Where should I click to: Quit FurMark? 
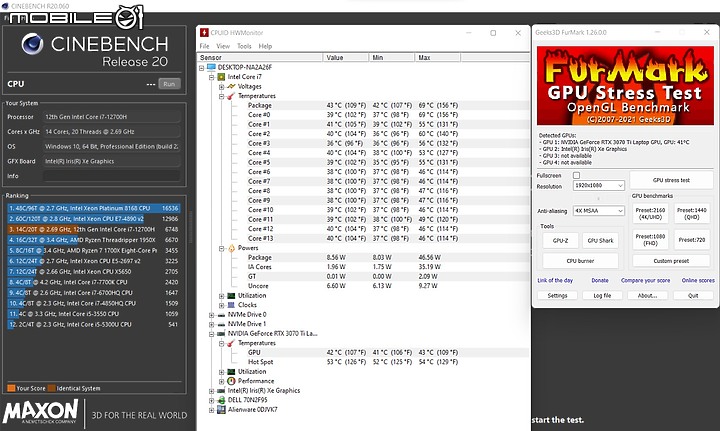pyautogui.click(x=693, y=296)
